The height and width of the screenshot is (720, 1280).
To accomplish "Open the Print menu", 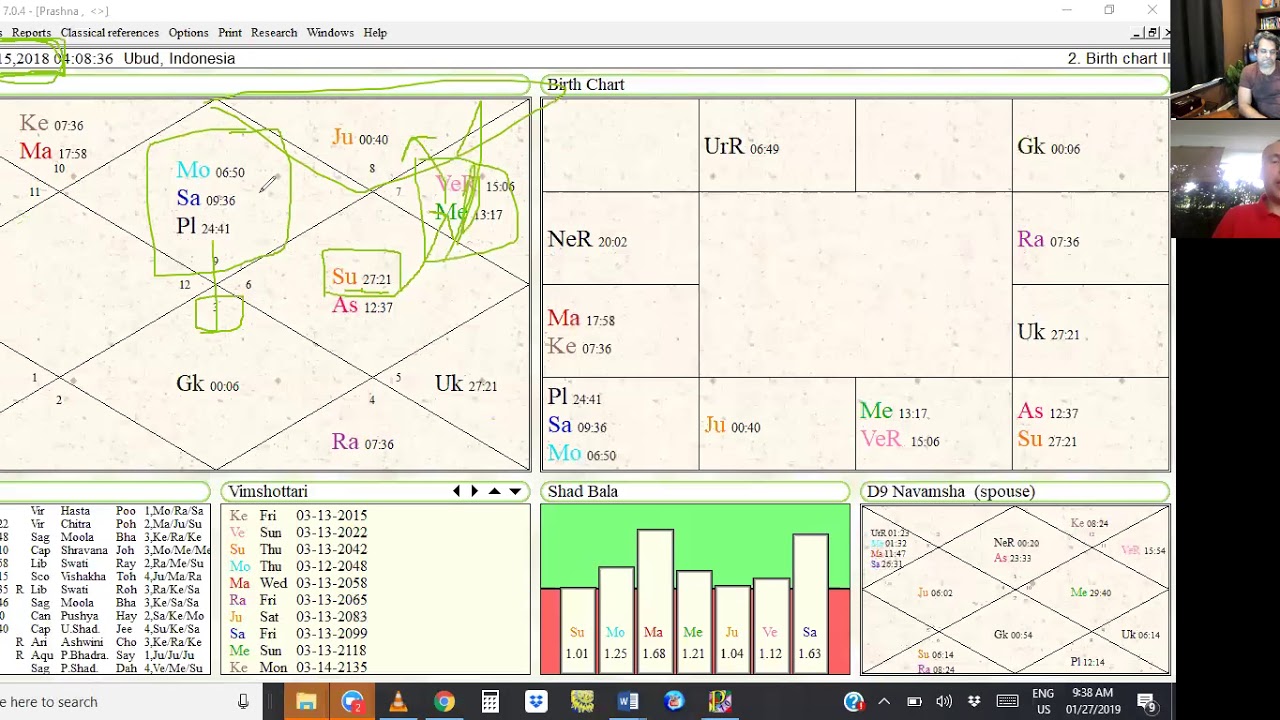I will tap(230, 33).
